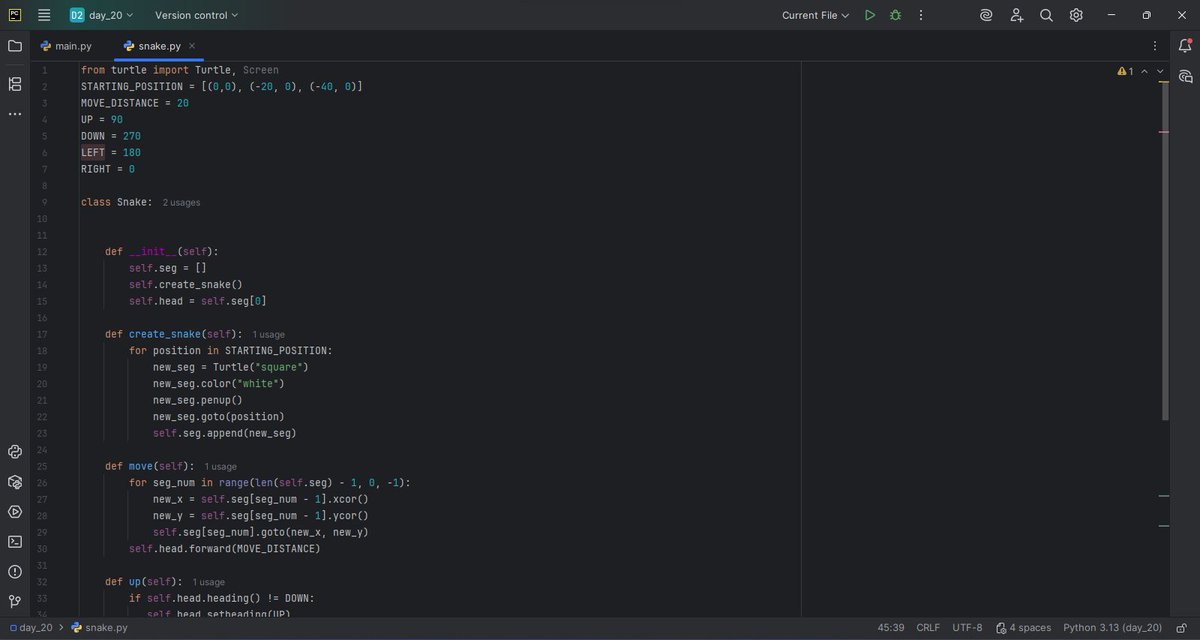The image size is (1200, 640).
Task: Click new_seg.goto(position) line
Action: pos(219,417)
